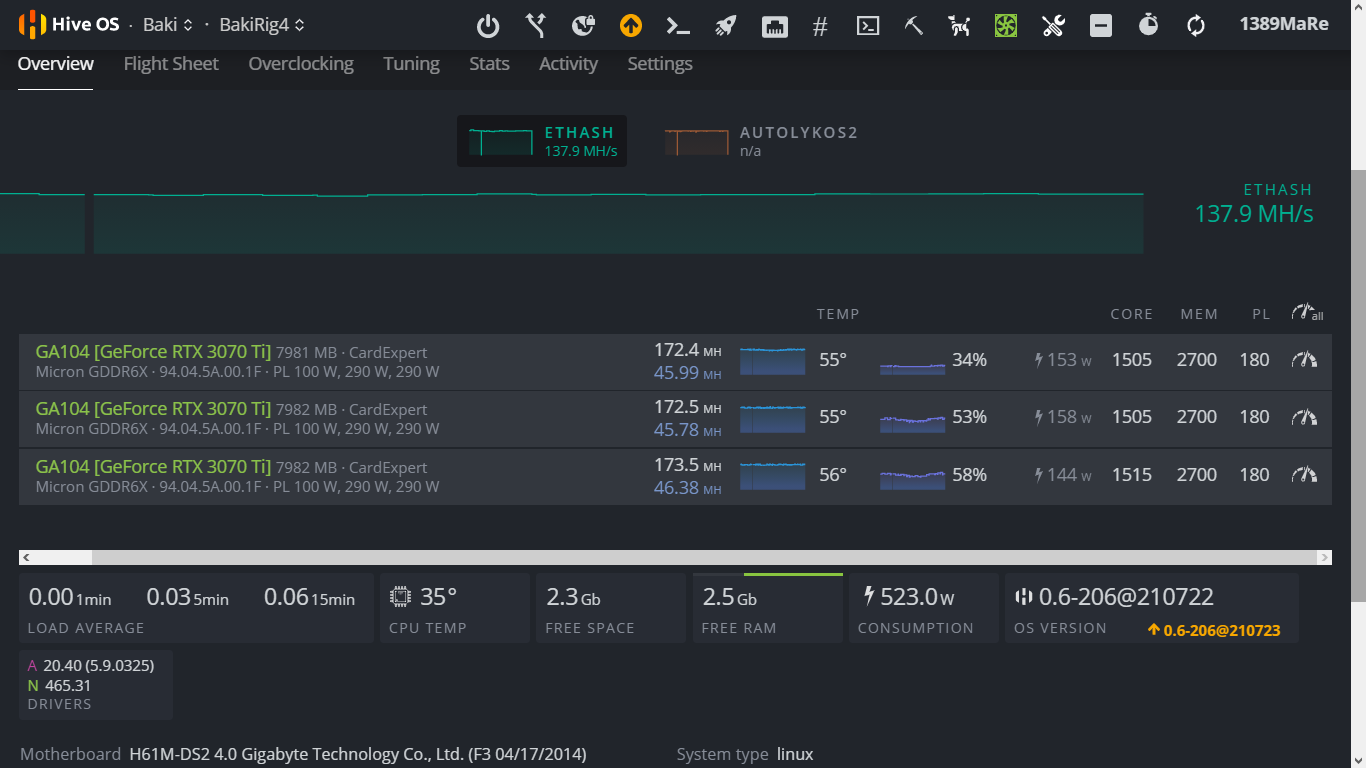Click the network routing arrows icon
The image size is (1366, 768).
point(536,26)
